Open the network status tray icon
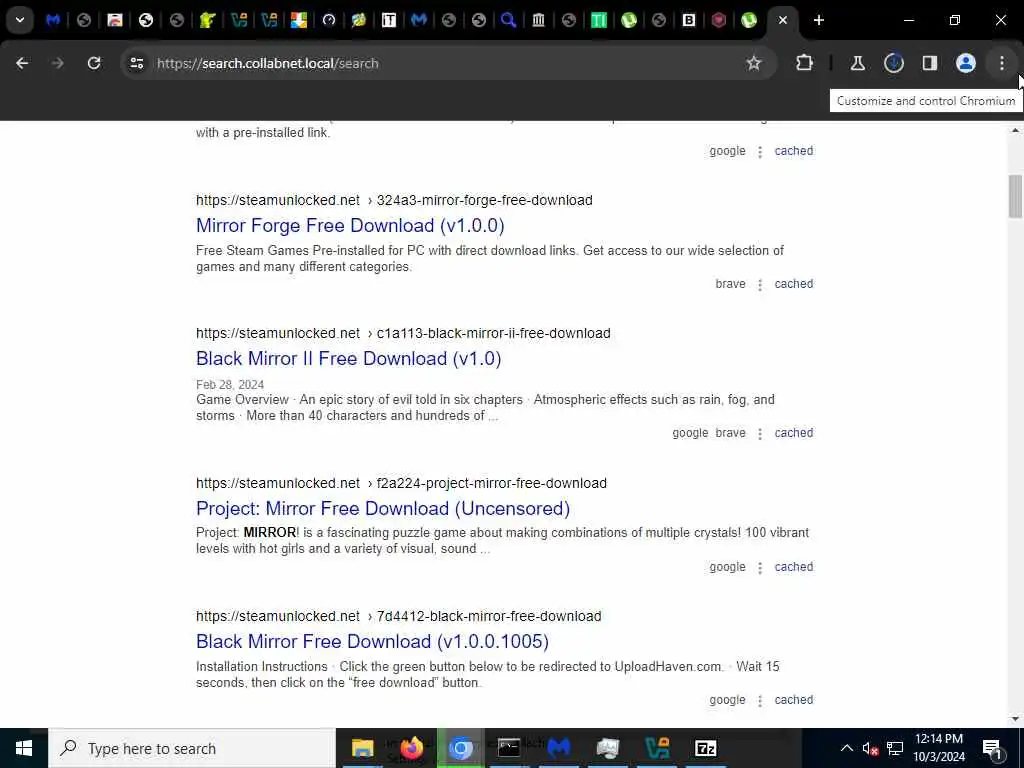 (895, 748)
